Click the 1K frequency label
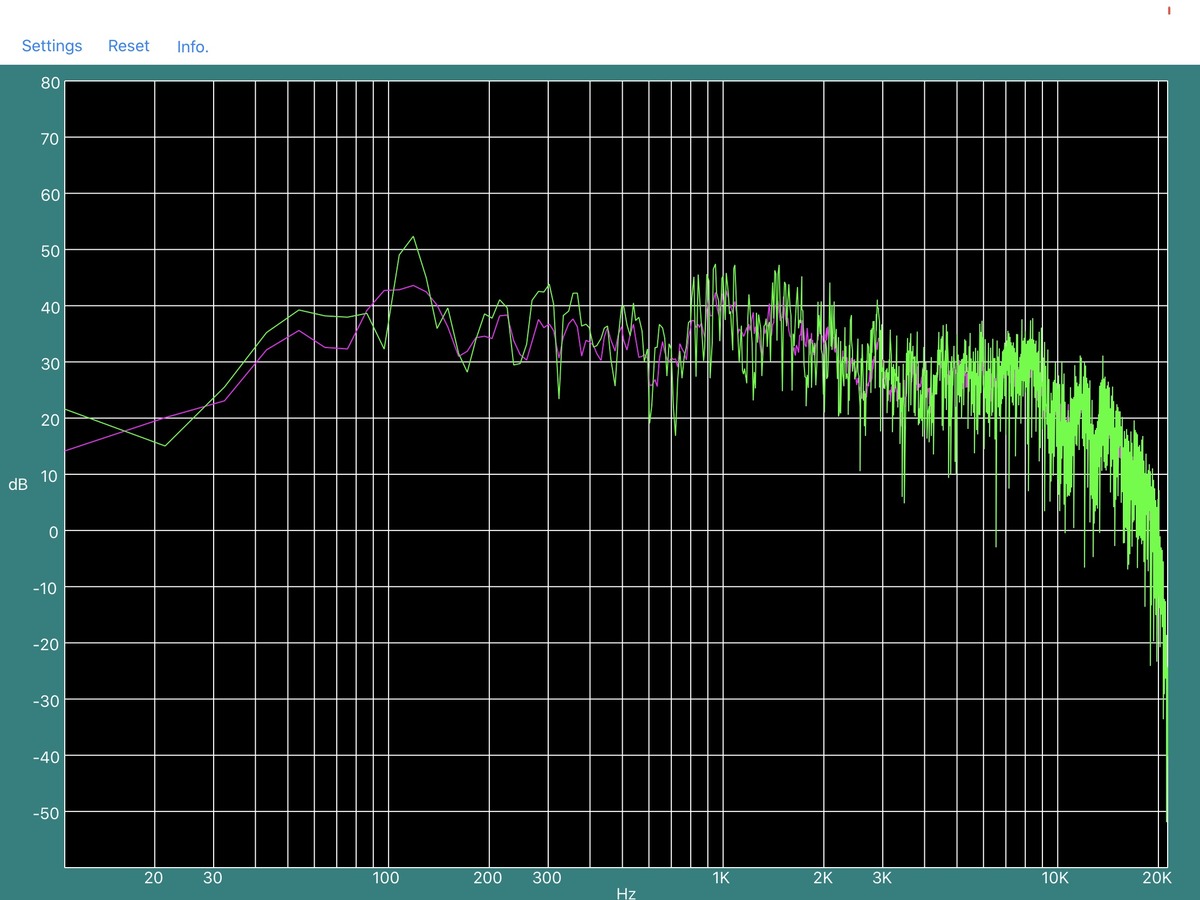Viewport: 1200px width, 900px height. pyautogui.click(x=721, y=878)
